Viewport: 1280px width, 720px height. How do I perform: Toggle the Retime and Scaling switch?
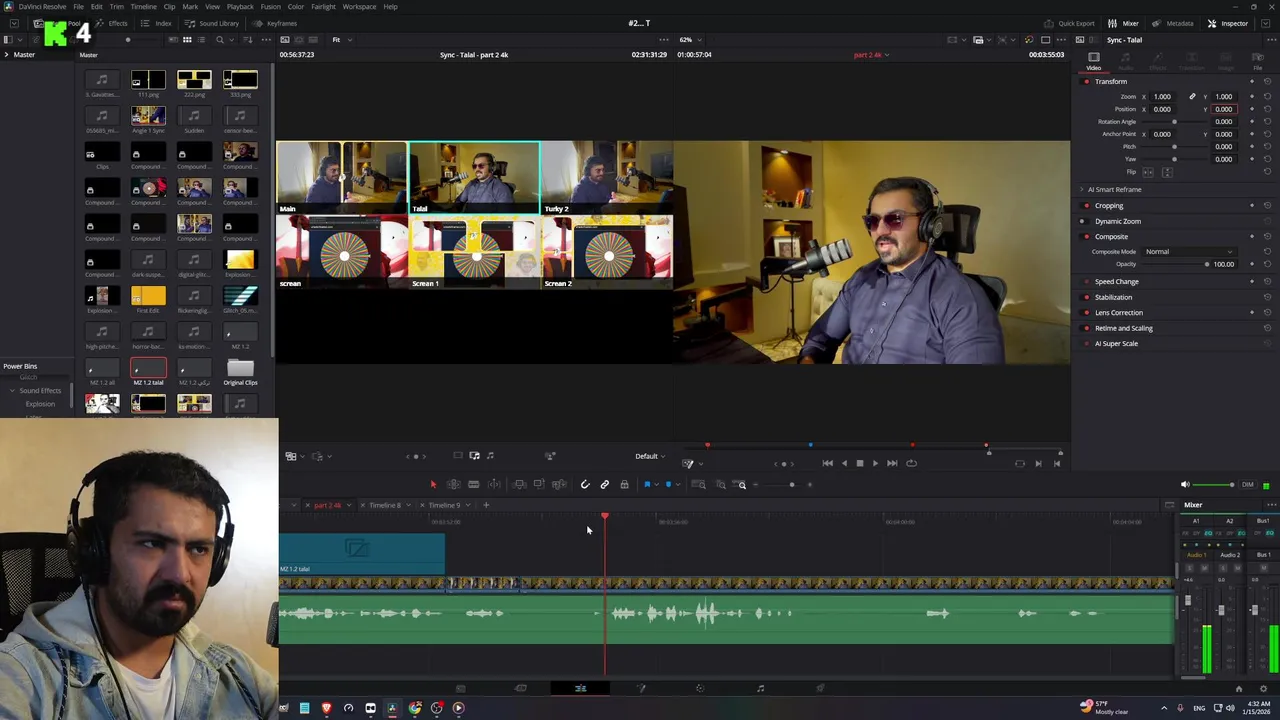click(x=1085, y=328)
